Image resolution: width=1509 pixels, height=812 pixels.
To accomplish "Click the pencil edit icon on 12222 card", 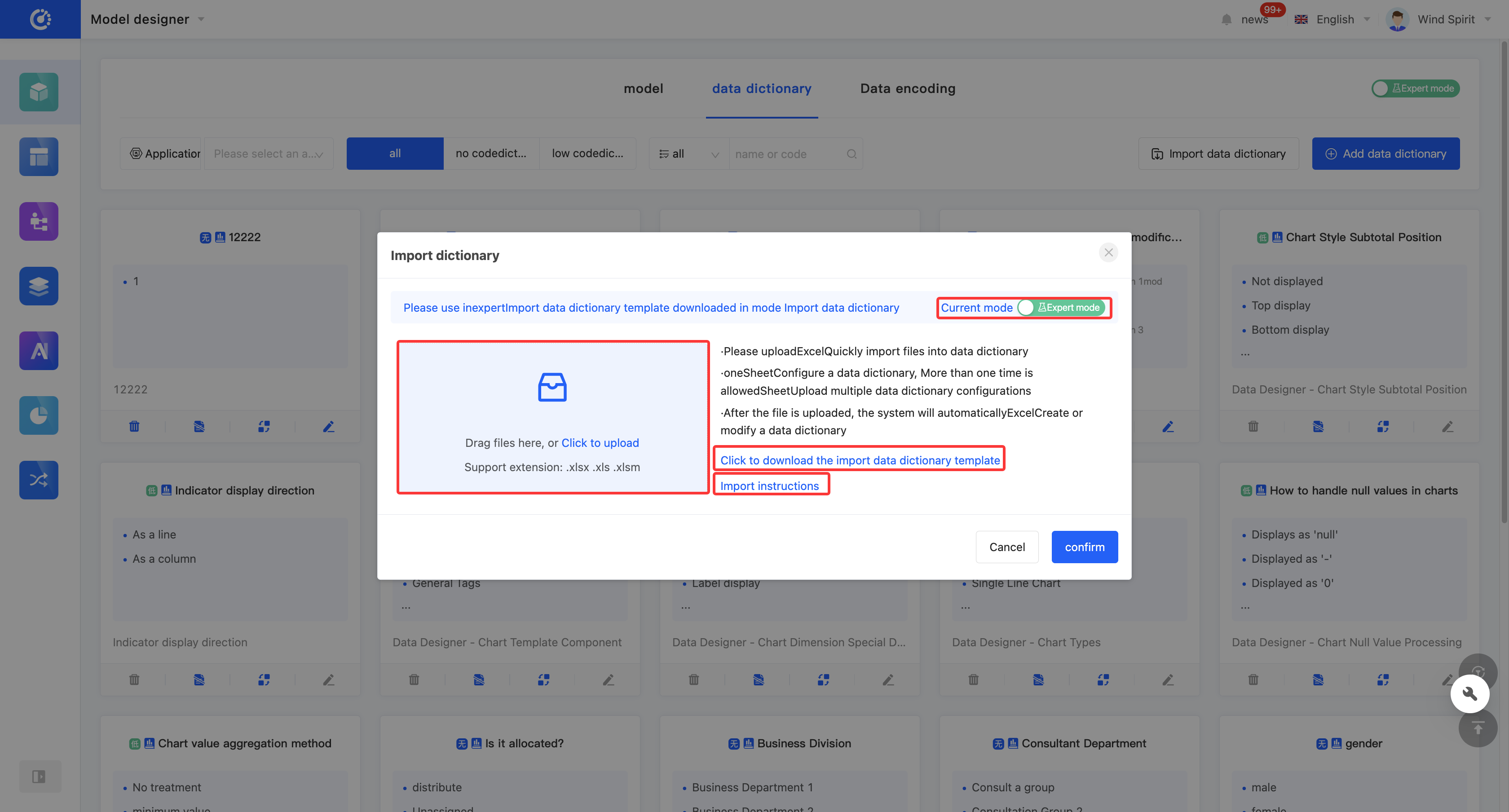I will pyautogui.click(x=329, y=426).
